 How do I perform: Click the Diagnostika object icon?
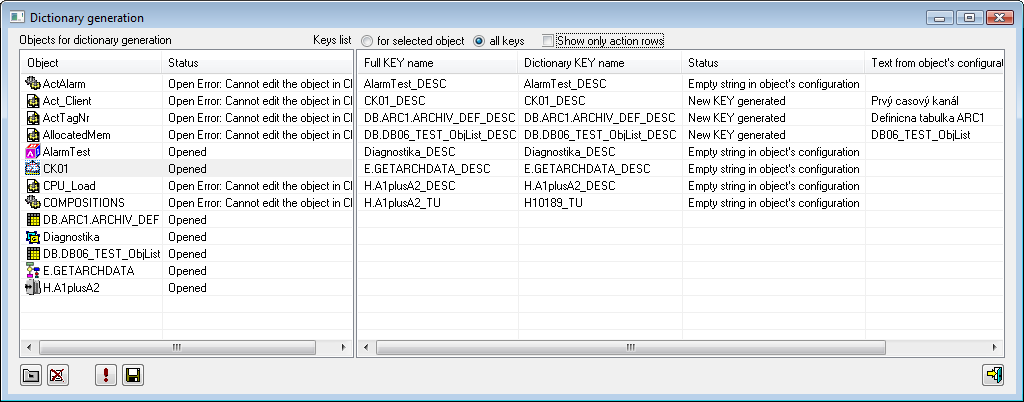(34, 237)
